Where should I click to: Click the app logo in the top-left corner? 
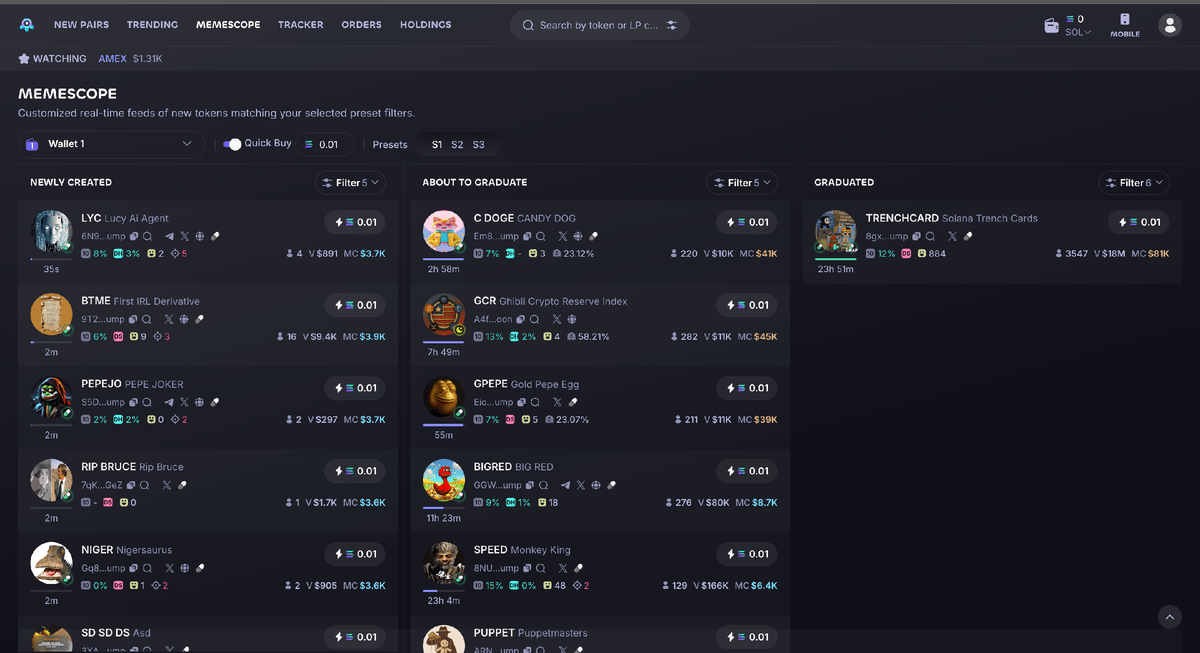click(27, 25)
